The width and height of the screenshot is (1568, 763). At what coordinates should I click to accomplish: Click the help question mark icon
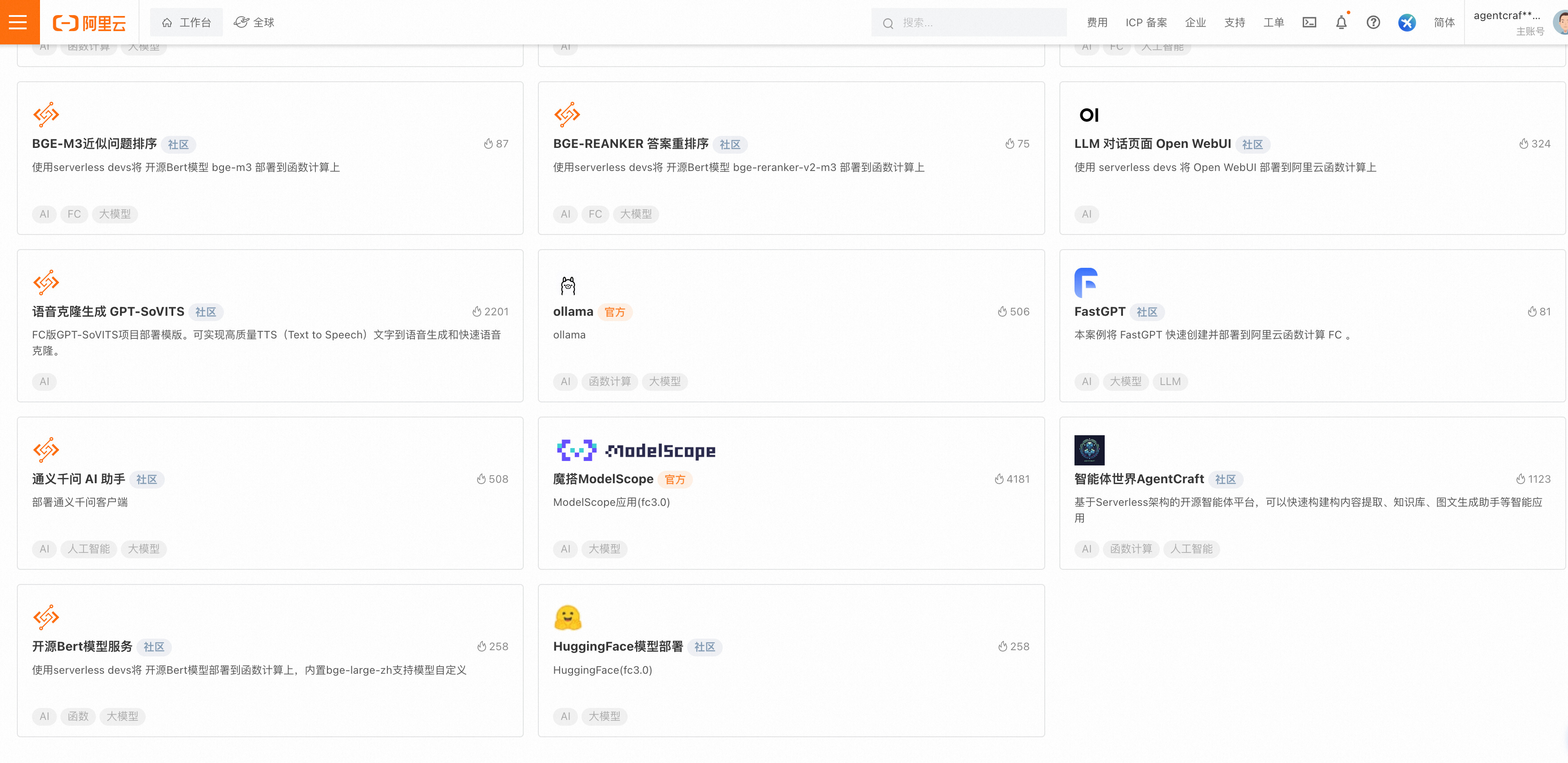pos(1373,23)
